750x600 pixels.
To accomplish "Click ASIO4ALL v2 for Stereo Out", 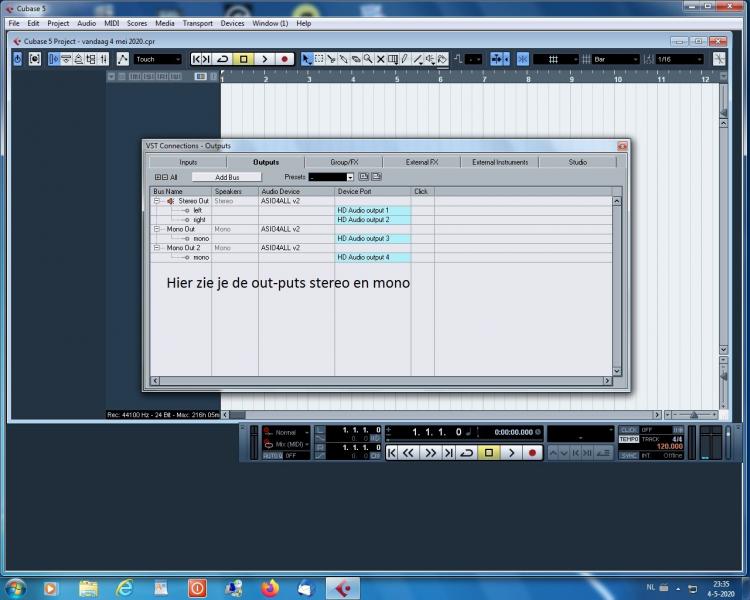I will (x=280, y=201).
